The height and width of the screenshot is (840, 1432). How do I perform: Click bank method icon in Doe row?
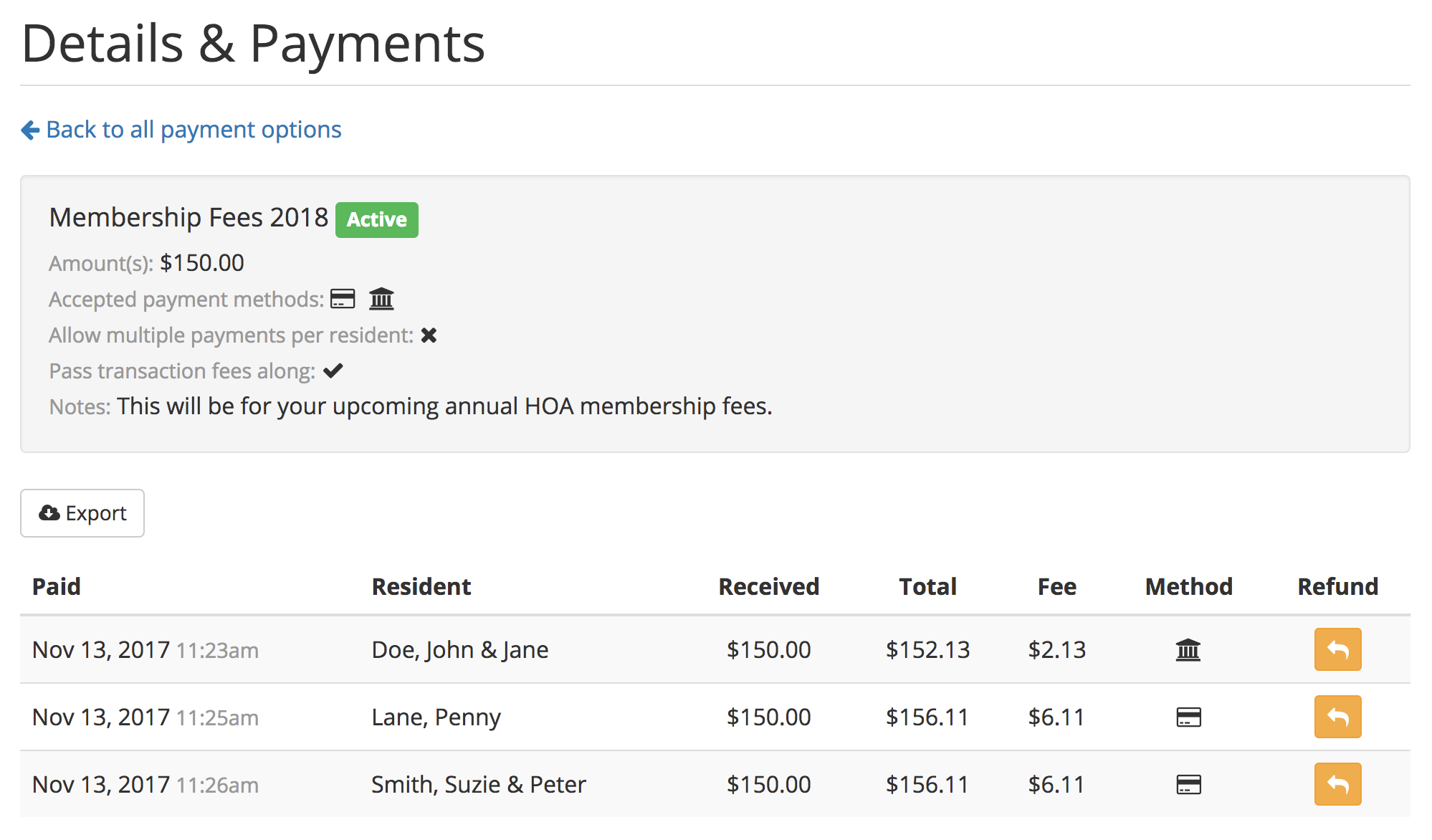(x=1188, y=650)
